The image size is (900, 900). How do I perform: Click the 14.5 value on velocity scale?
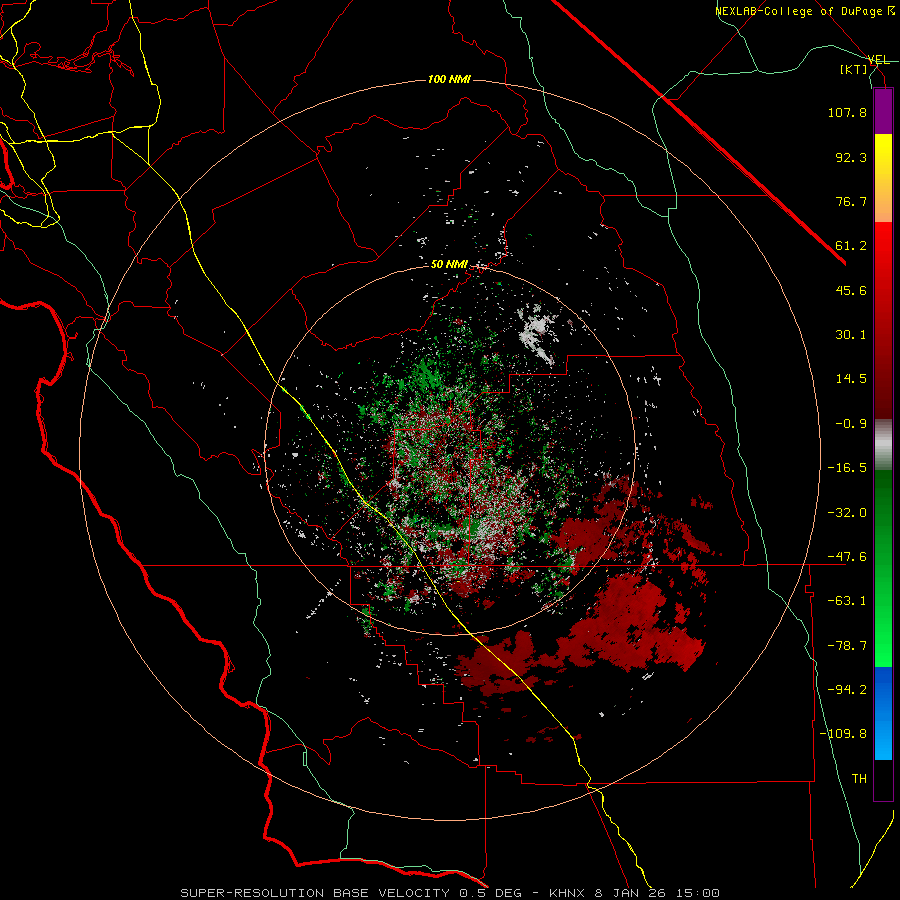[x=851, y=379]
